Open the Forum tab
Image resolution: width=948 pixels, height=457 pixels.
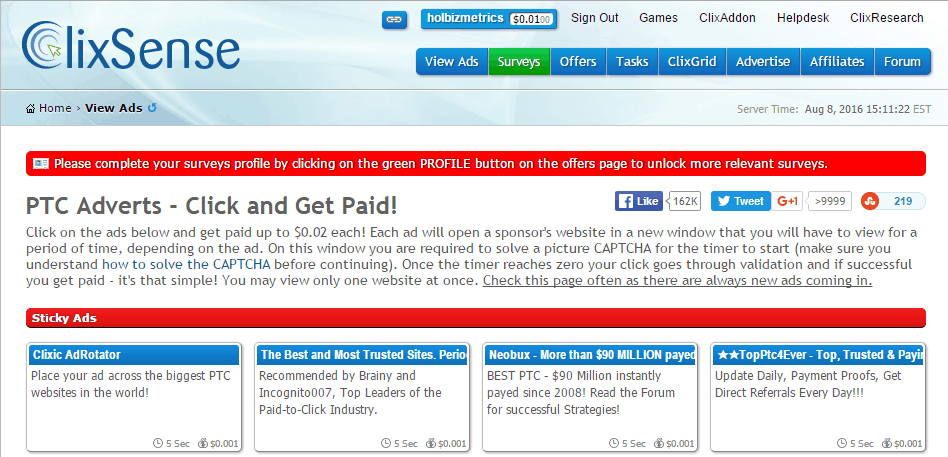[x=902, y=62]
